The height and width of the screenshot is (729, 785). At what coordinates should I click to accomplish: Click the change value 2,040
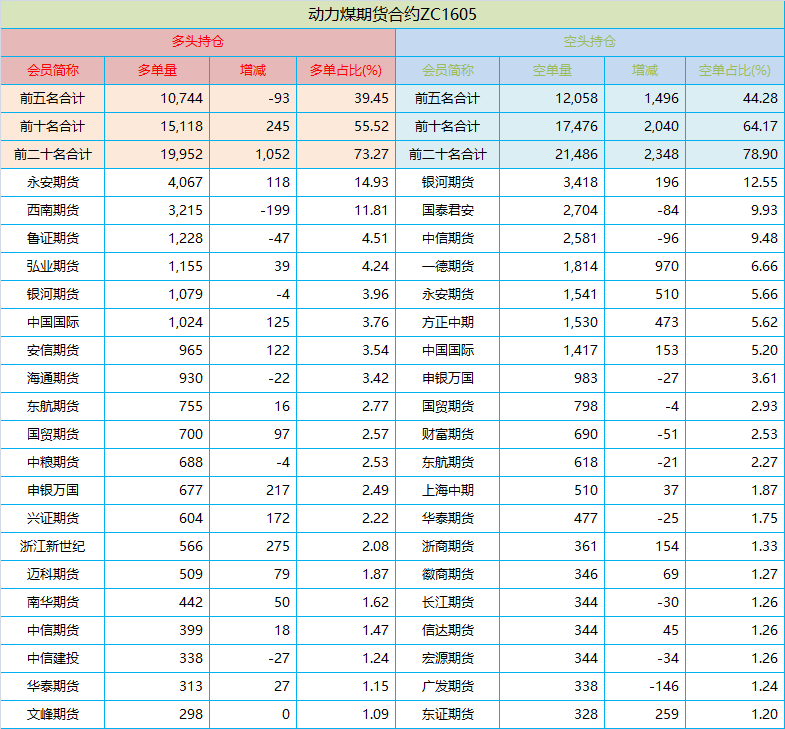[x=661, y=126]
